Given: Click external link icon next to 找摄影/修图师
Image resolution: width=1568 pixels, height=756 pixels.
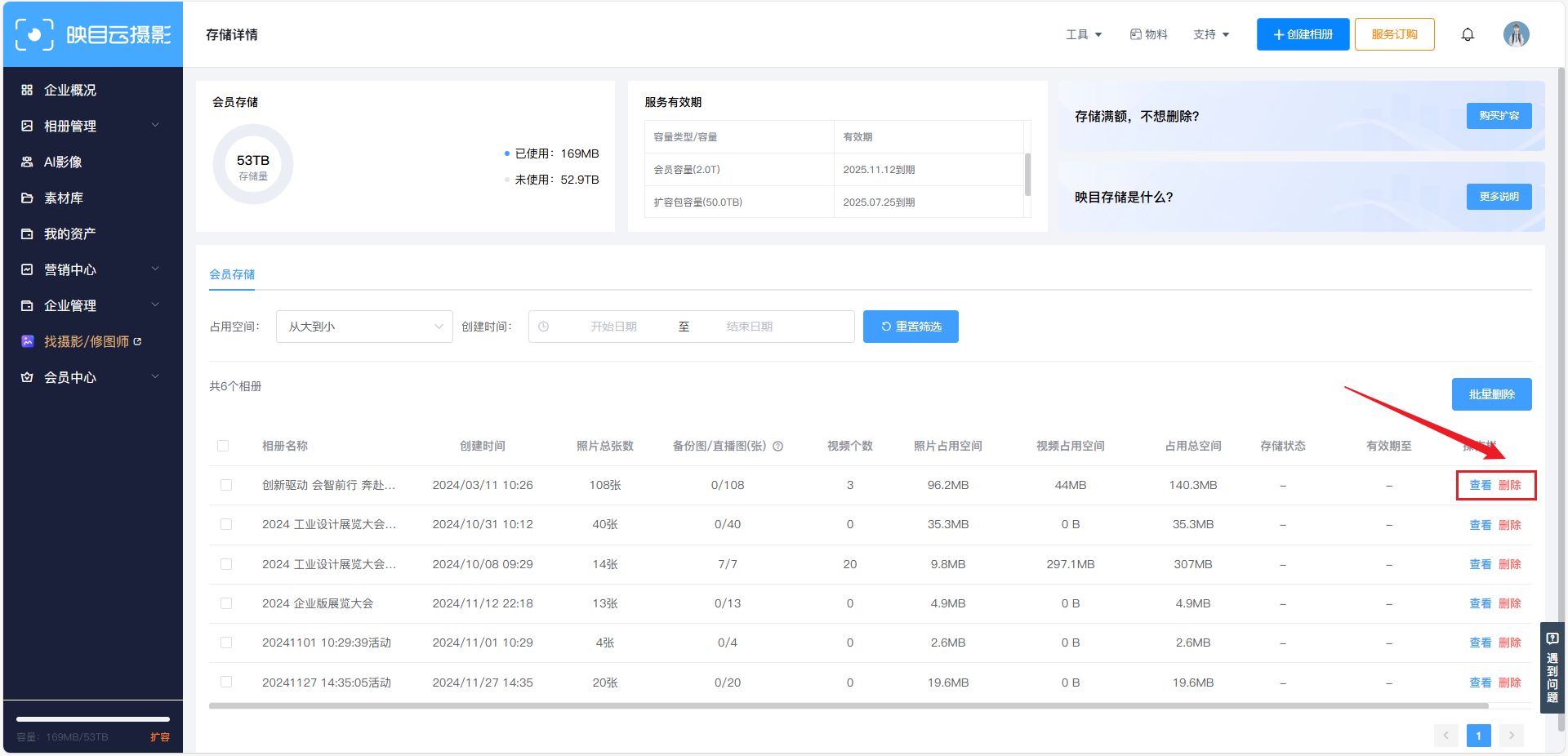Looking at the screenshot, I should tap(137, 341).
